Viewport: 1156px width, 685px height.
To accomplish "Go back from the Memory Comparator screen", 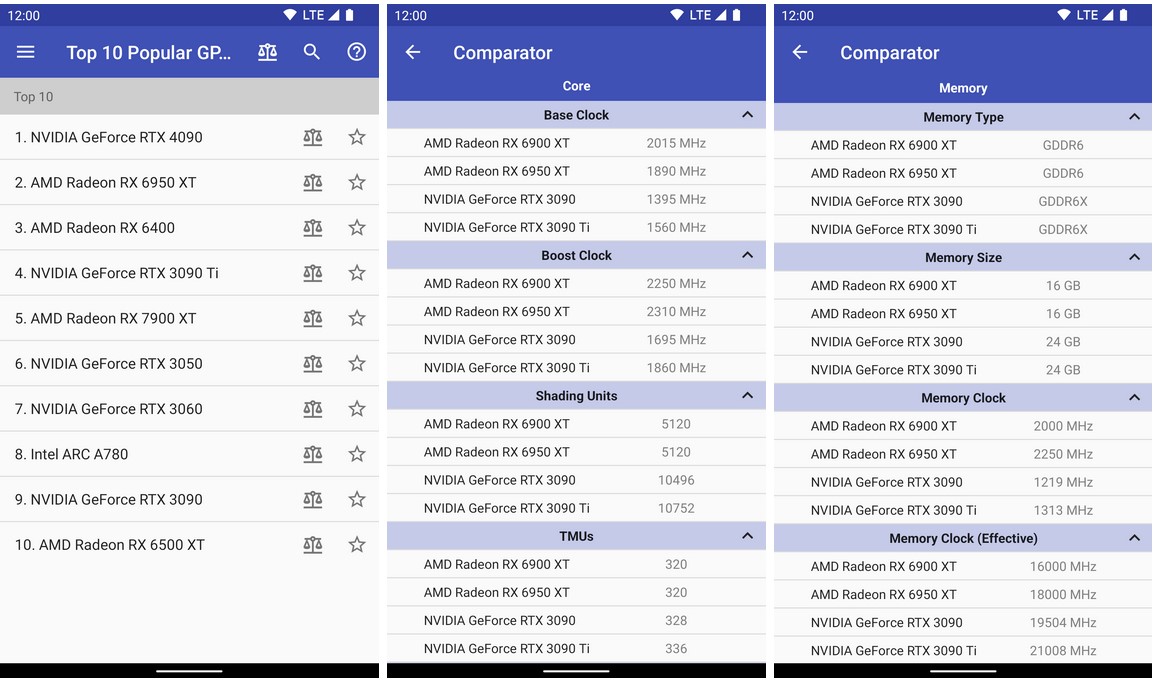I will click(800, 52).
